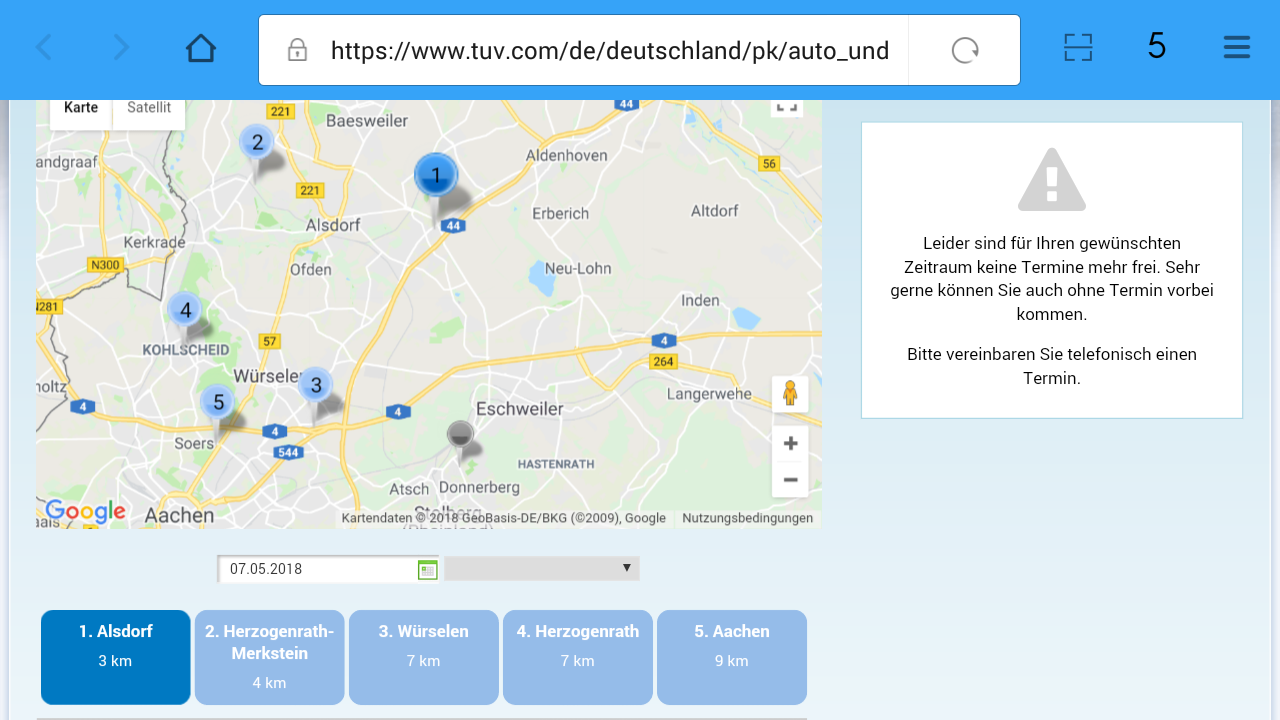This screenshot has width=1280, height=720.
Task: Select the 3. Würselen location tab
Action: pyautogui.click(x=424, y=657)
